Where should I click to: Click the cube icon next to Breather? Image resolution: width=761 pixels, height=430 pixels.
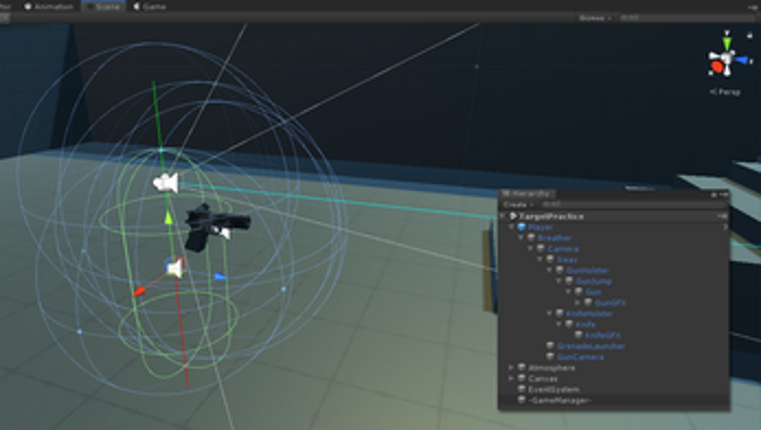click(x=531, y=238)
